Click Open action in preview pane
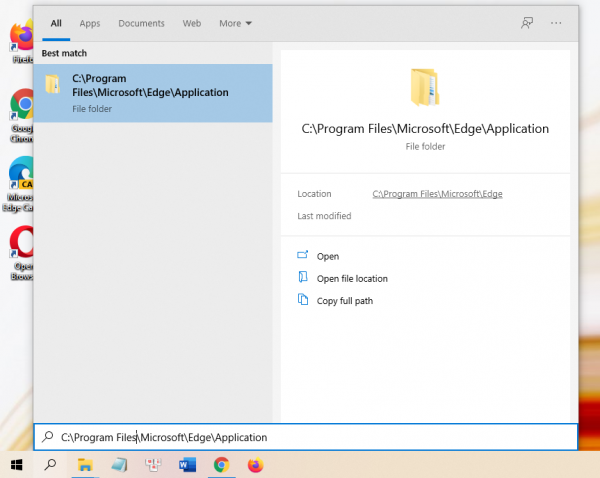The width and height of the screenshot is (600, 478). pos(328,256)
